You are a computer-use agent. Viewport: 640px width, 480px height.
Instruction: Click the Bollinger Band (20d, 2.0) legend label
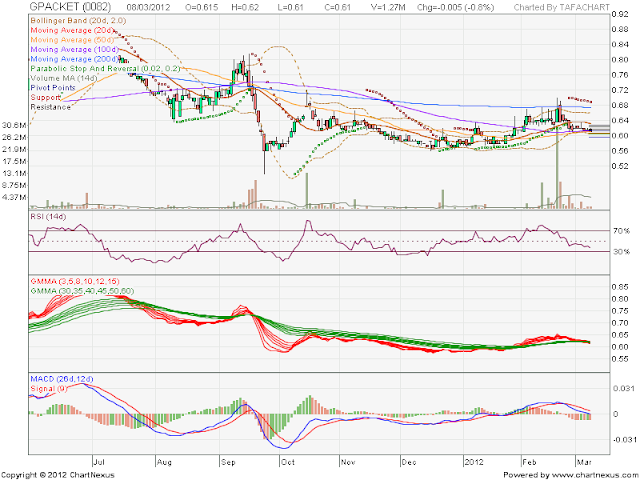78,20
